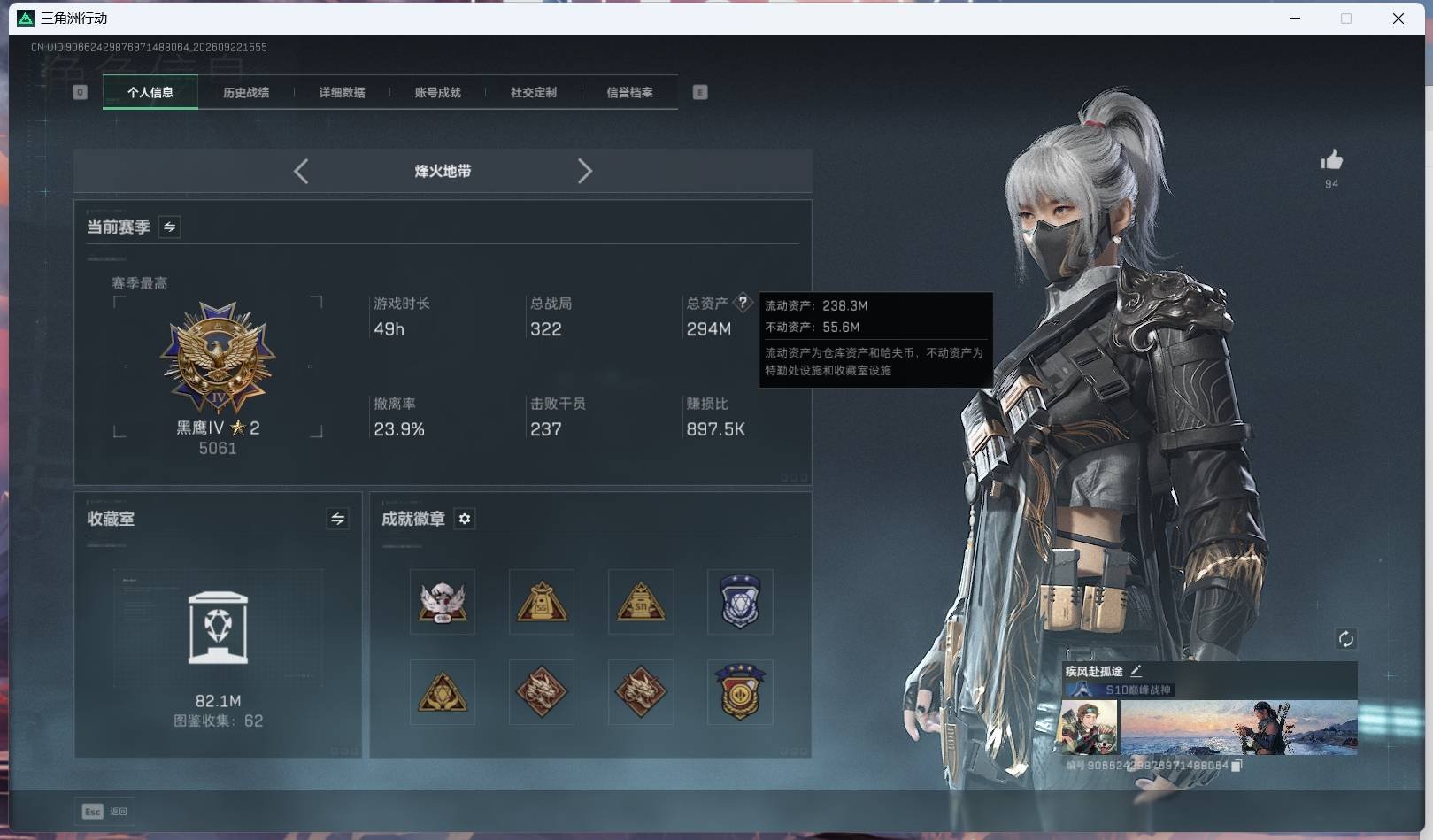
Task: Minimize the 三角洲行动 window
Action: click(1295, 19)
